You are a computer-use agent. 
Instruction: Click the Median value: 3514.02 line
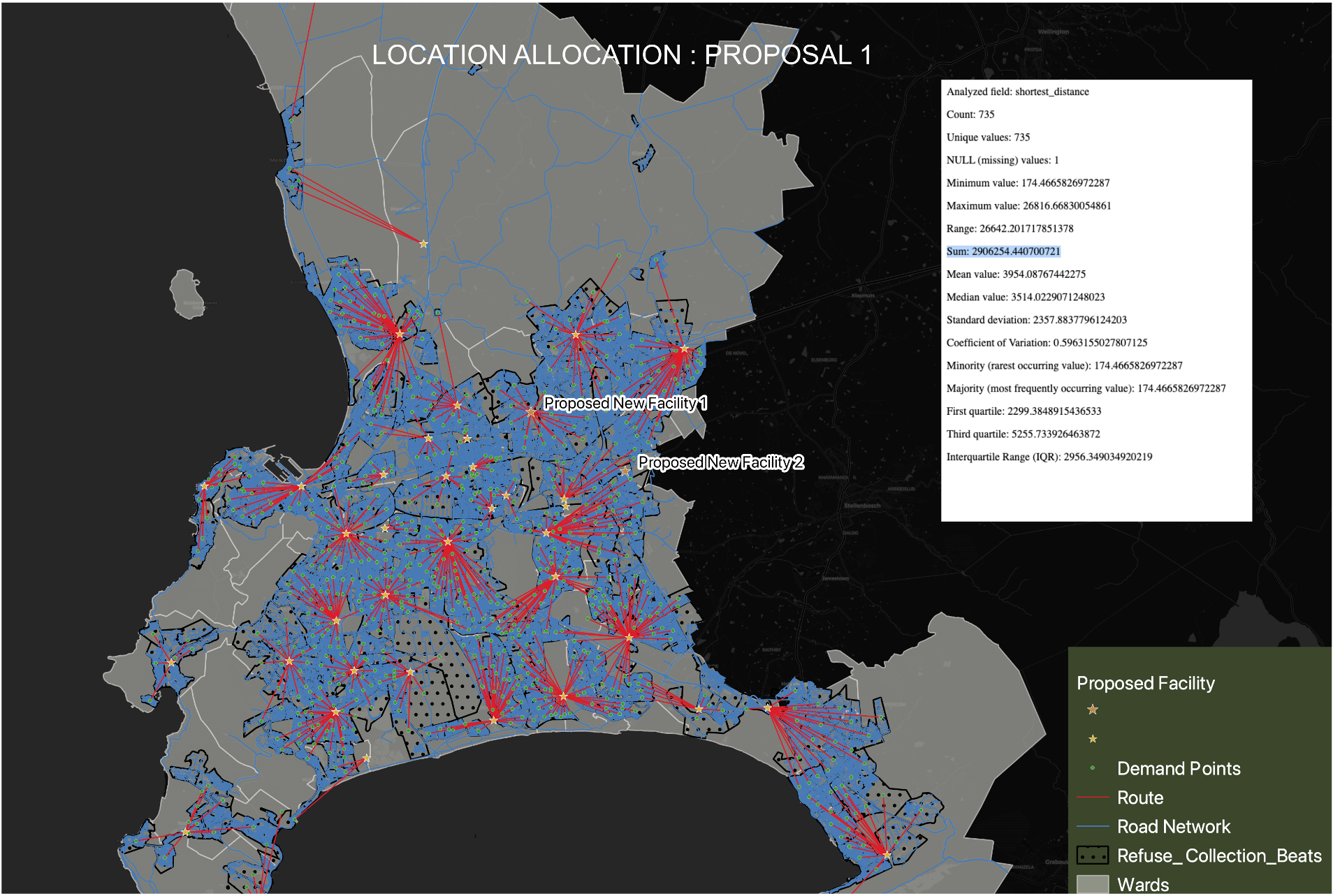[x=1026, y=297]
